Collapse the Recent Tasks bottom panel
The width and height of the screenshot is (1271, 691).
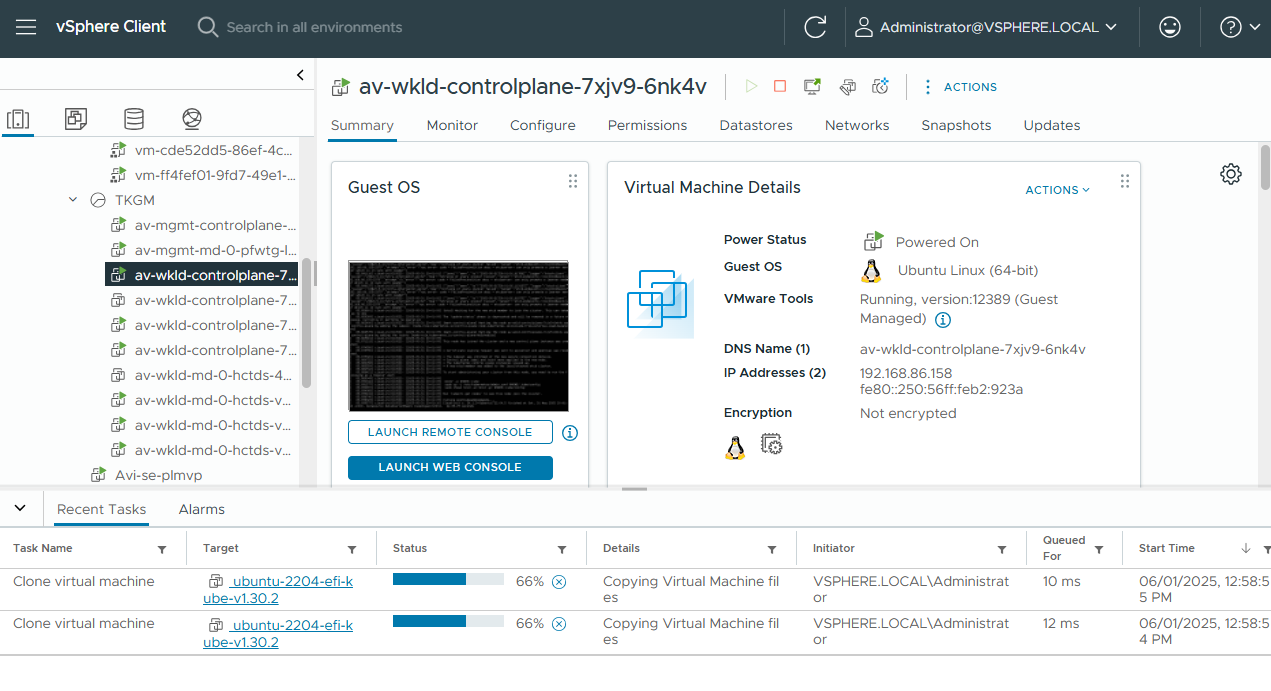[20, 508]
